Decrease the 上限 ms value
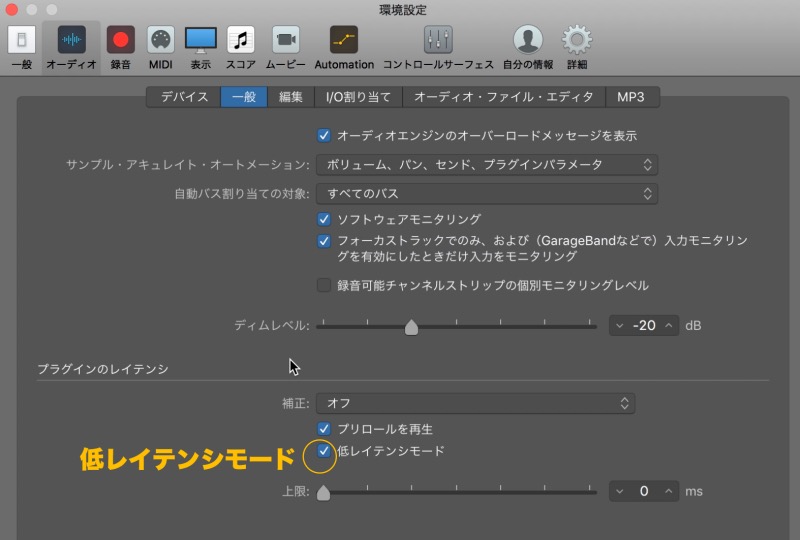This screenshot has height=540, width=800. (619, 492)
